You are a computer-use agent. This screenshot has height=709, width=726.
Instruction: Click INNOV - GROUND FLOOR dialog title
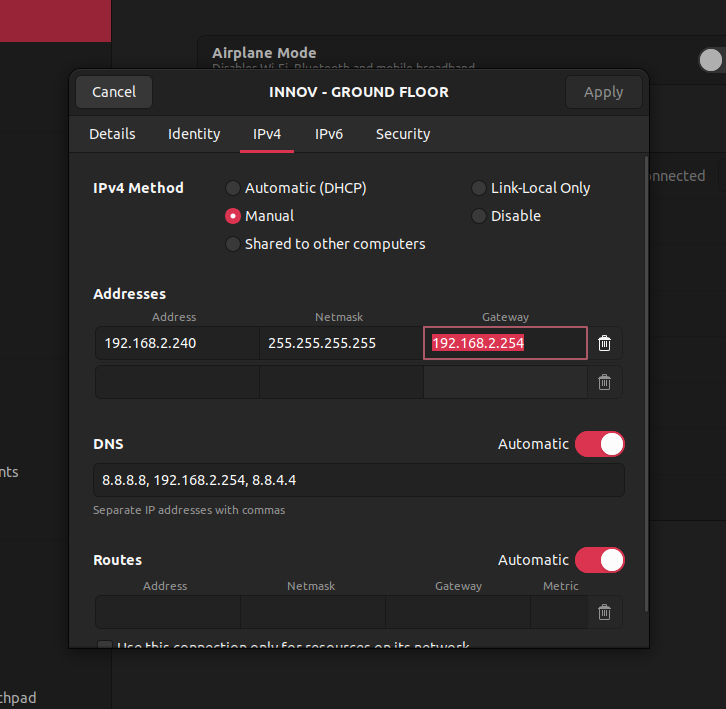tap(359, 92)
